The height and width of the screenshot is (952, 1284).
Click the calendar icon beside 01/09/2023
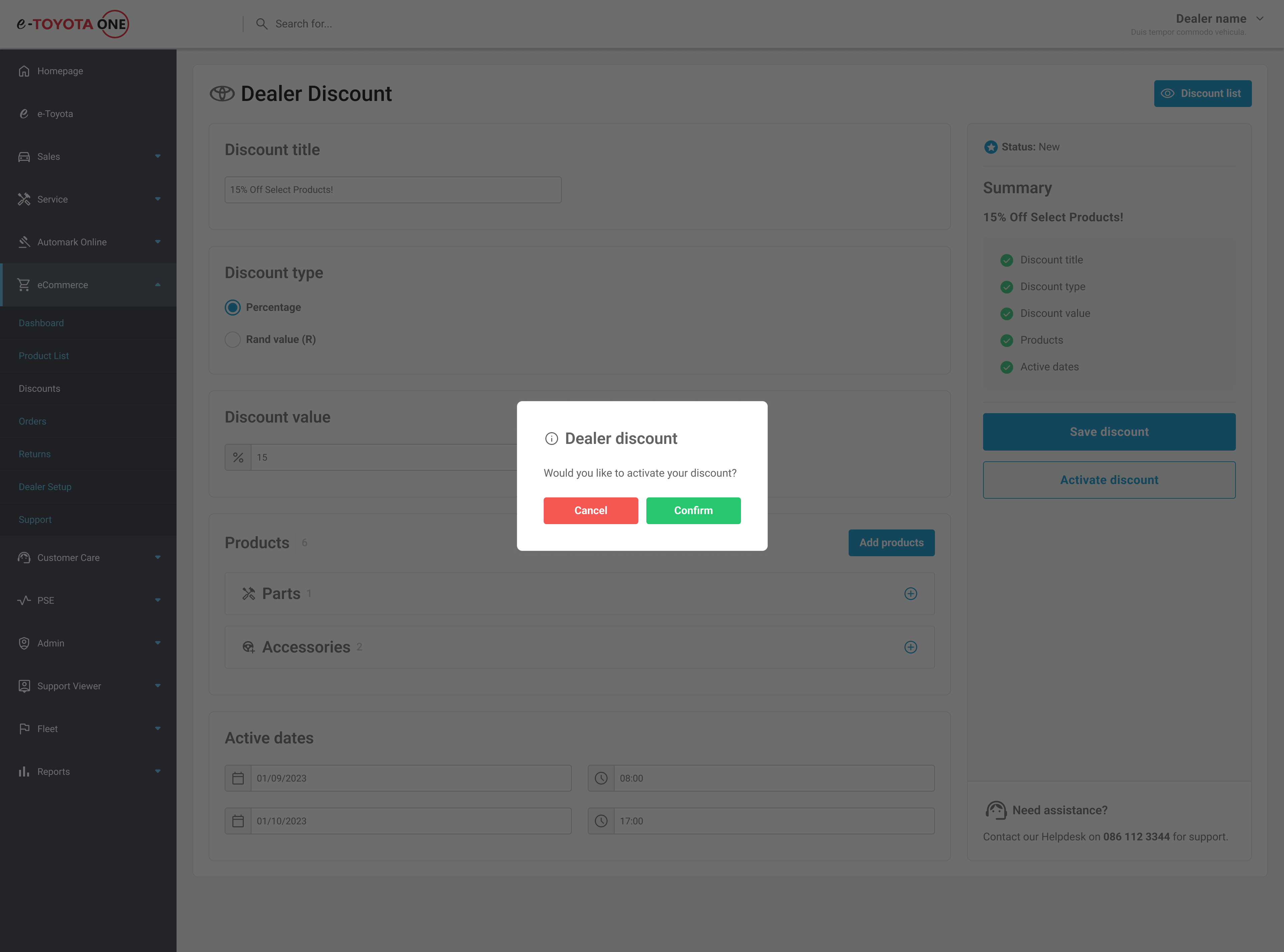pyautogui.click(x=238, y=778)
